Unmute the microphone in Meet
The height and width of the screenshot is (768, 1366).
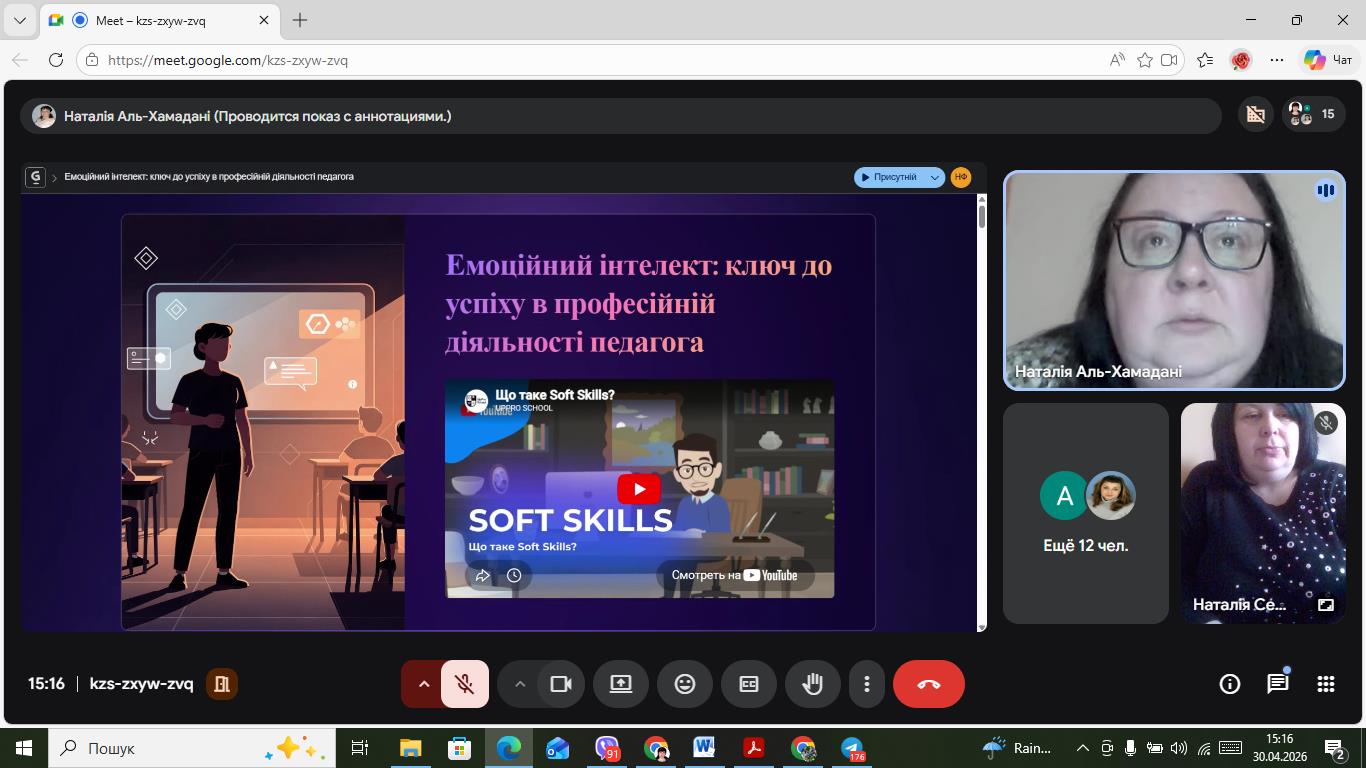coord(465,684)
